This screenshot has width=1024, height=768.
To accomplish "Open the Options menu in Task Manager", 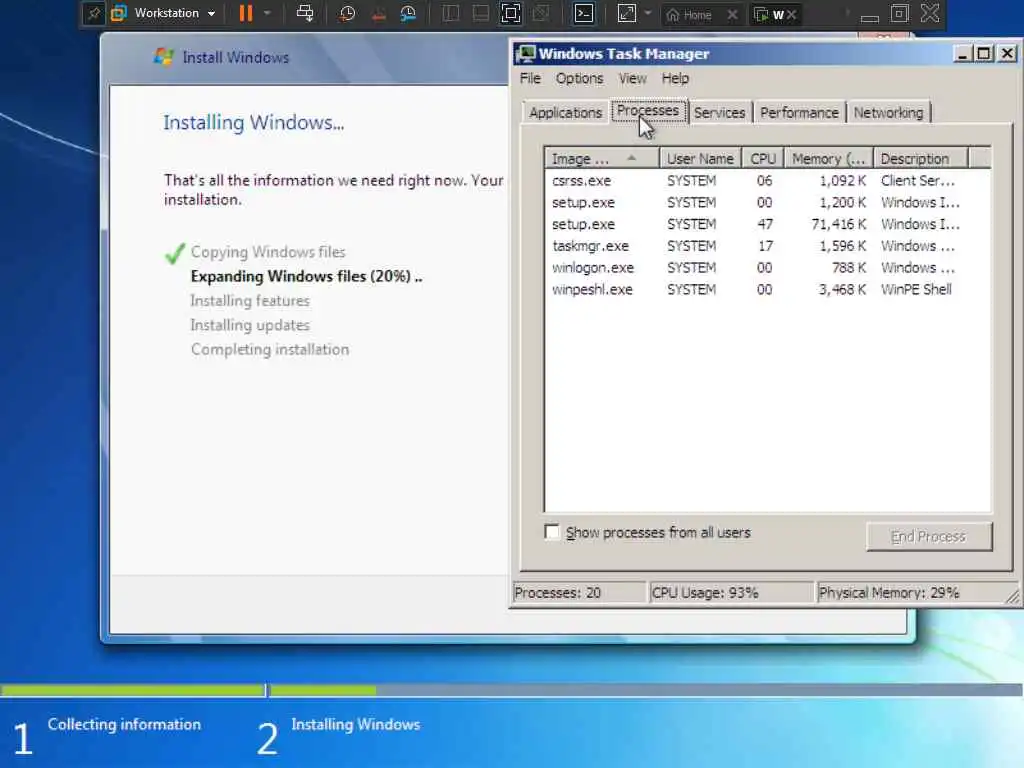I will 579,78.
